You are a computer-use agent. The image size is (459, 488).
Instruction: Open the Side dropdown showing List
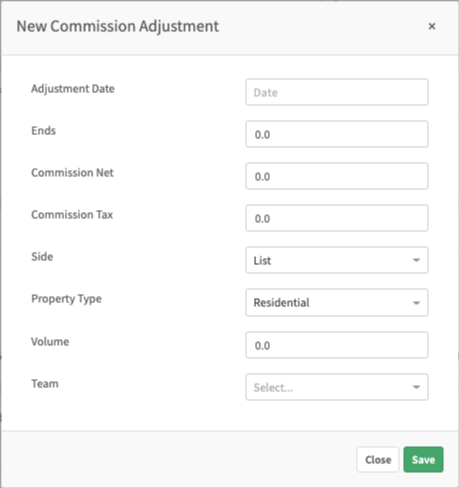click(337, 260)
